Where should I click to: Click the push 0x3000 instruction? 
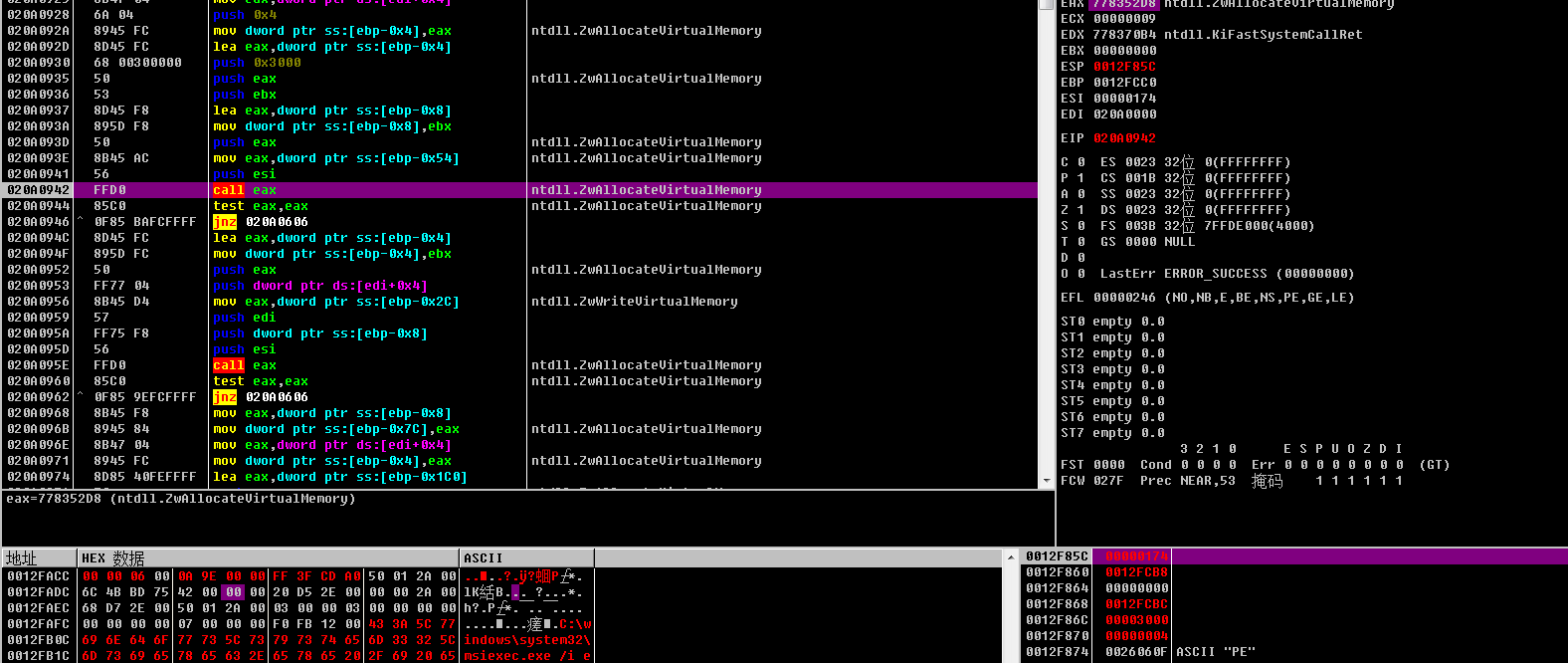257,63
